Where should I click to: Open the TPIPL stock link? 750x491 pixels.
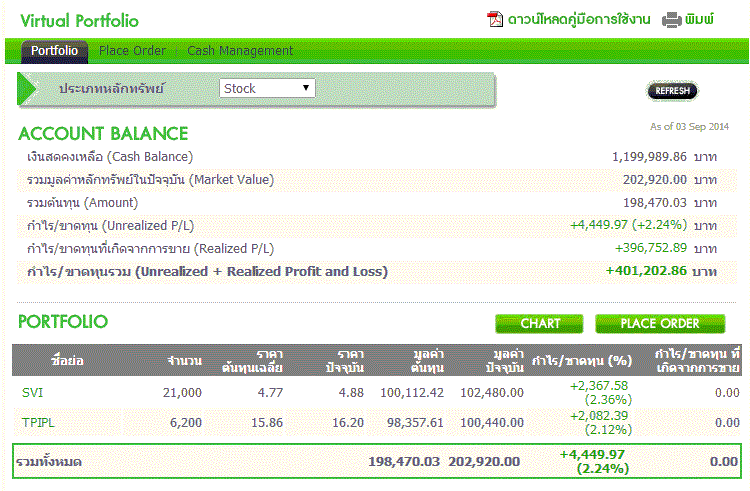(x=38, y=423)
